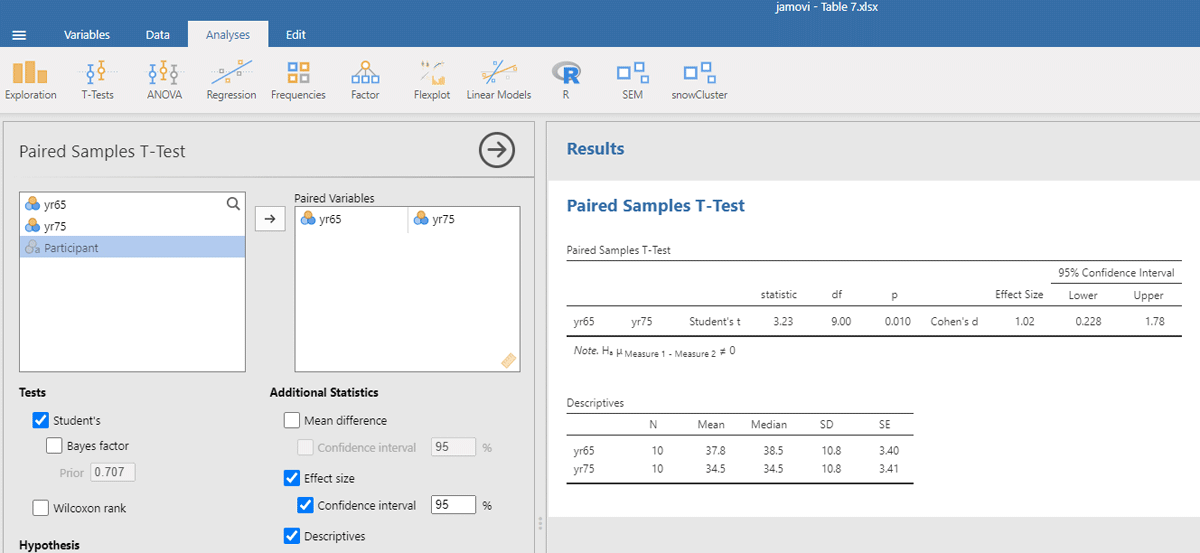Switch to the Data tab
Screen dimensions: 1200x553
pos(157,35)
